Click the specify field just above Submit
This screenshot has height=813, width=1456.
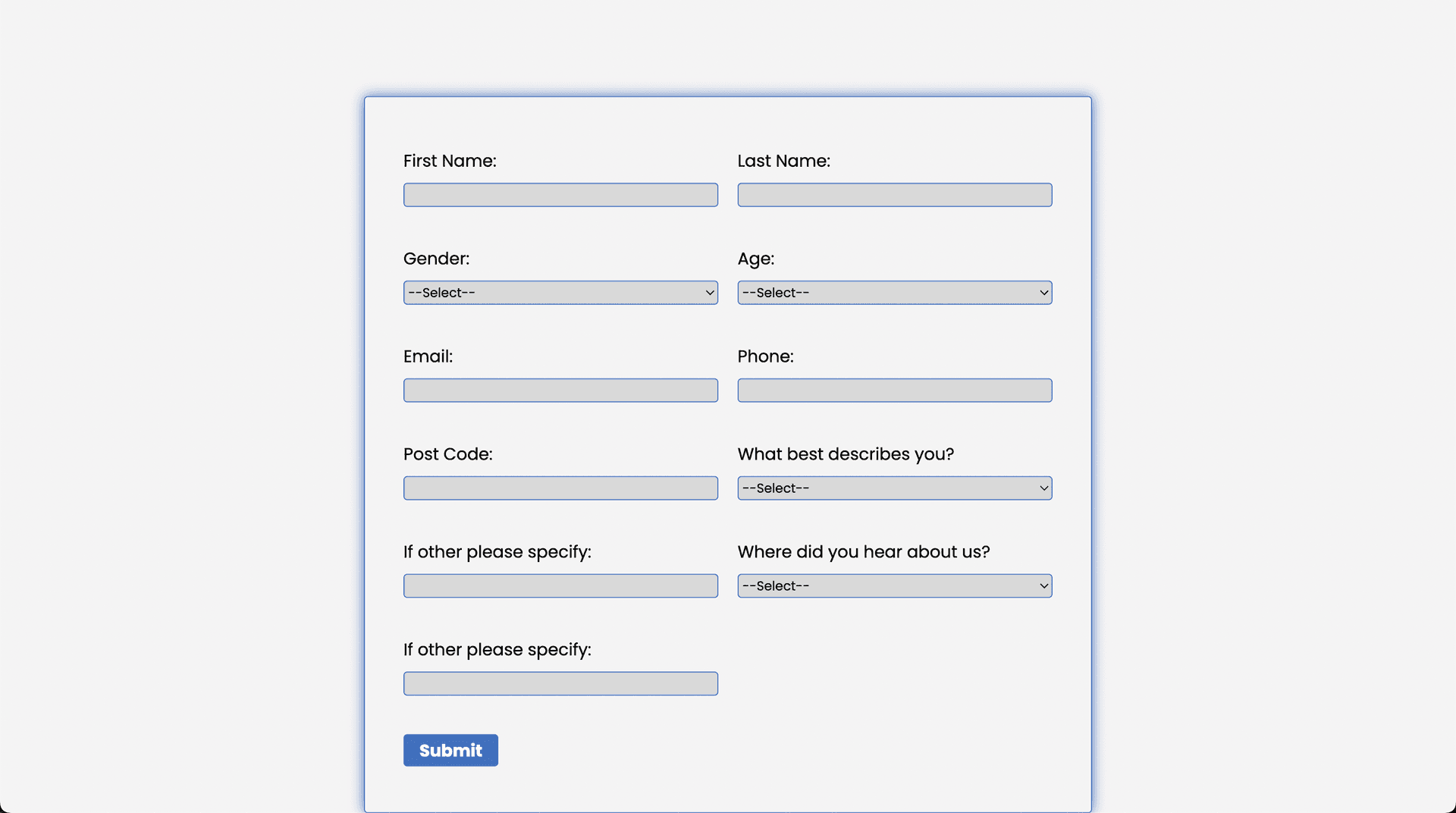560,684
